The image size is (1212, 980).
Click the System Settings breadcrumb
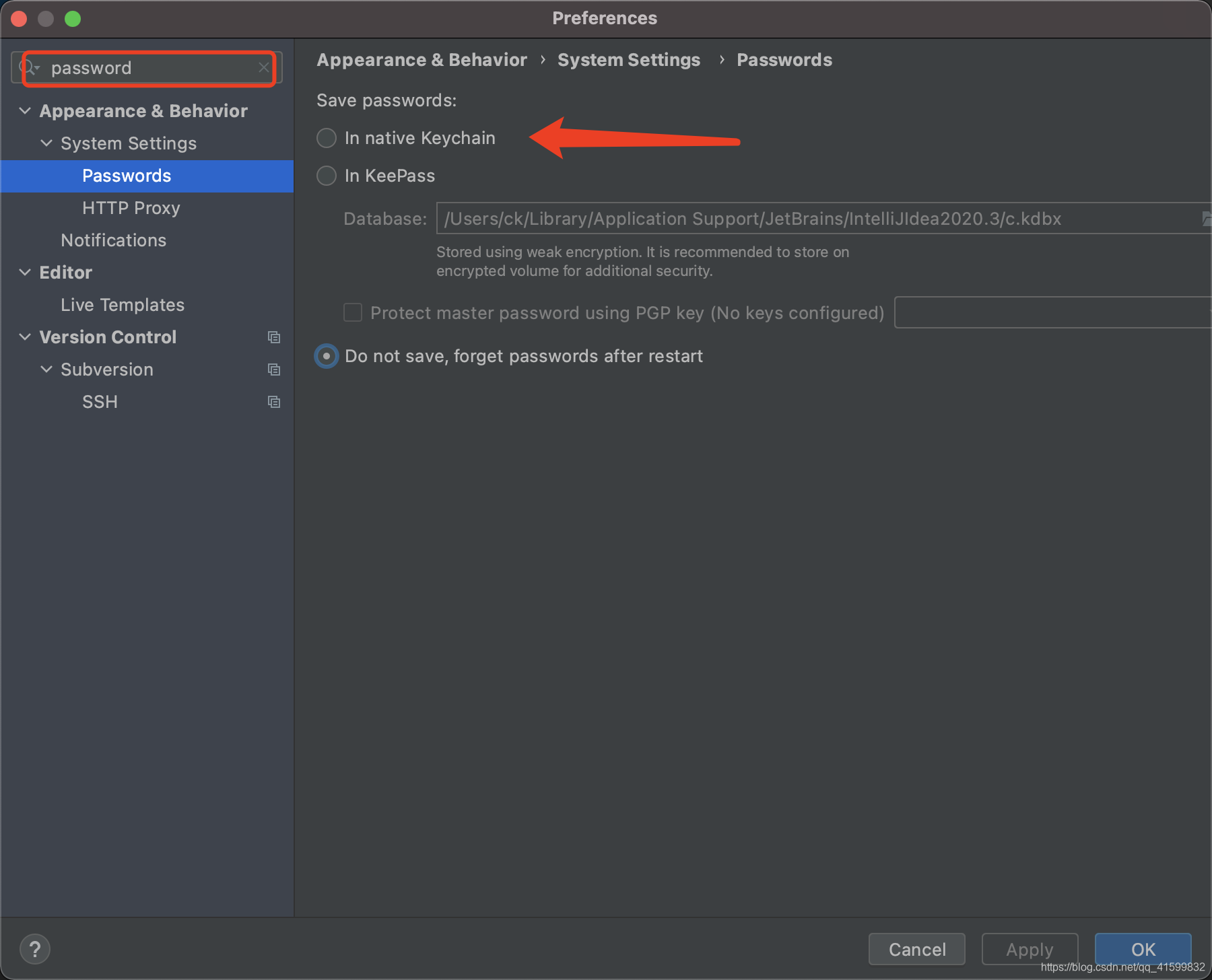pos(629,60)
